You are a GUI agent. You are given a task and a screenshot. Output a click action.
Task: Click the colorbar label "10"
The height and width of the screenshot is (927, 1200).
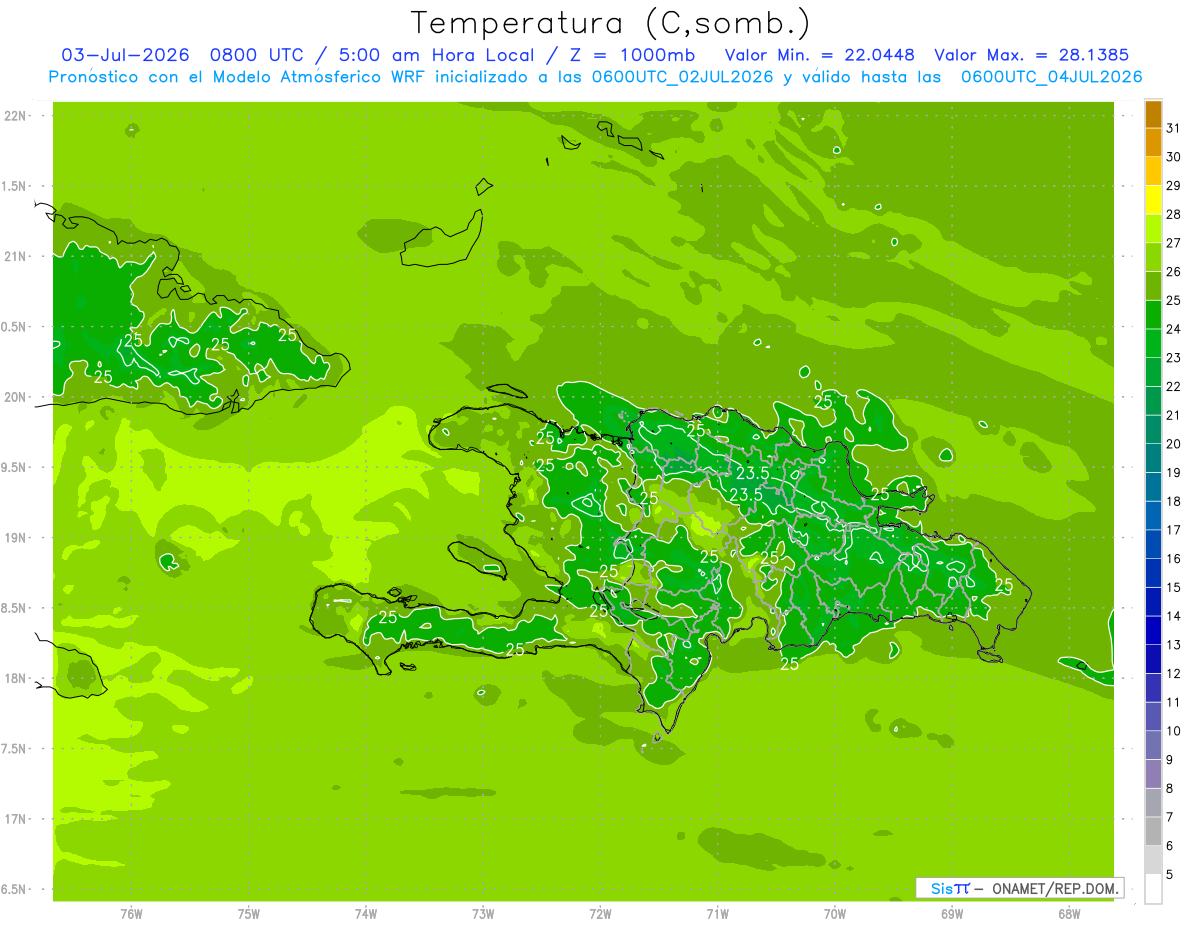tap(1173, 731)
